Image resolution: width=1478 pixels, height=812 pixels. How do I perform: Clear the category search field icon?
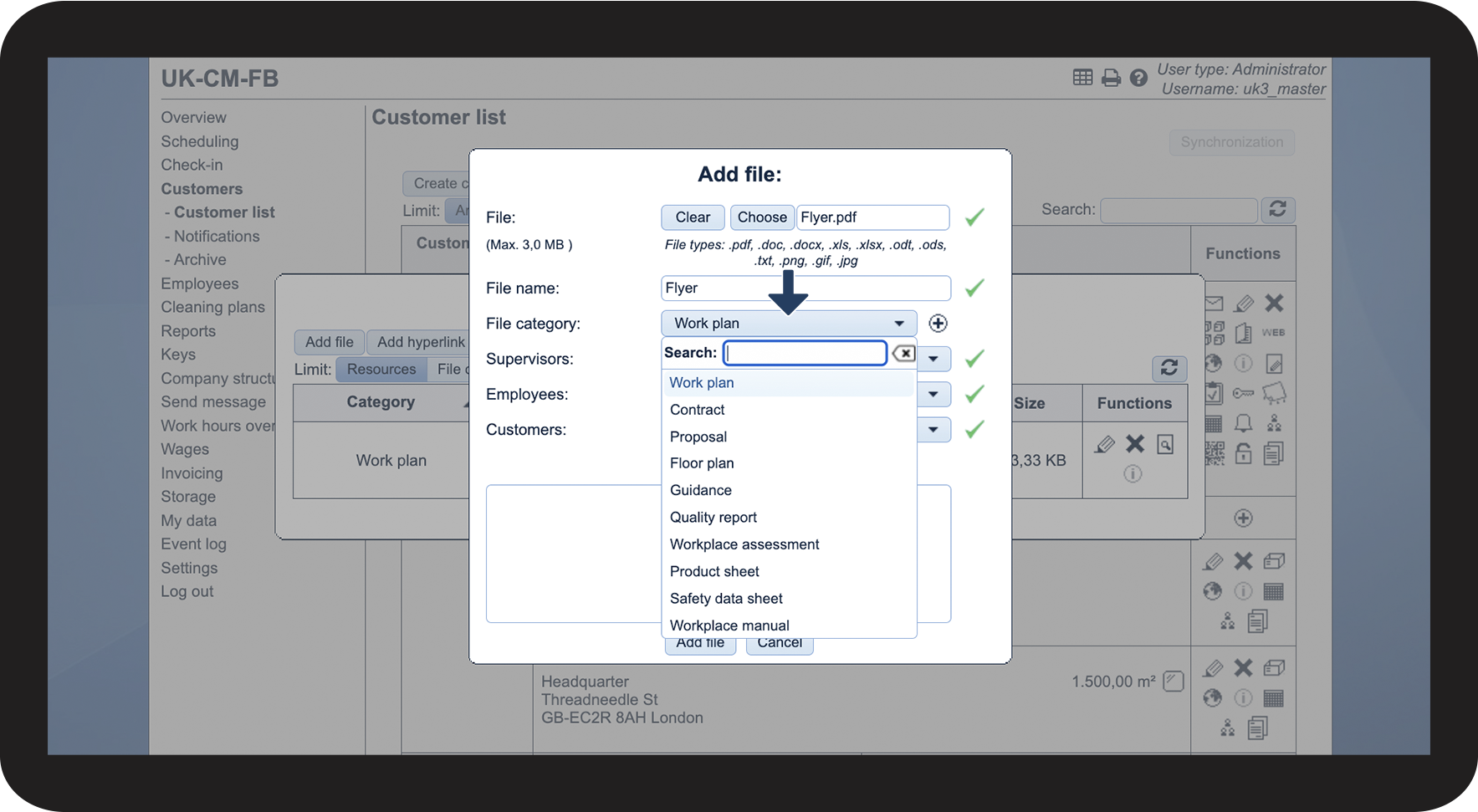[x=903, y=354]
